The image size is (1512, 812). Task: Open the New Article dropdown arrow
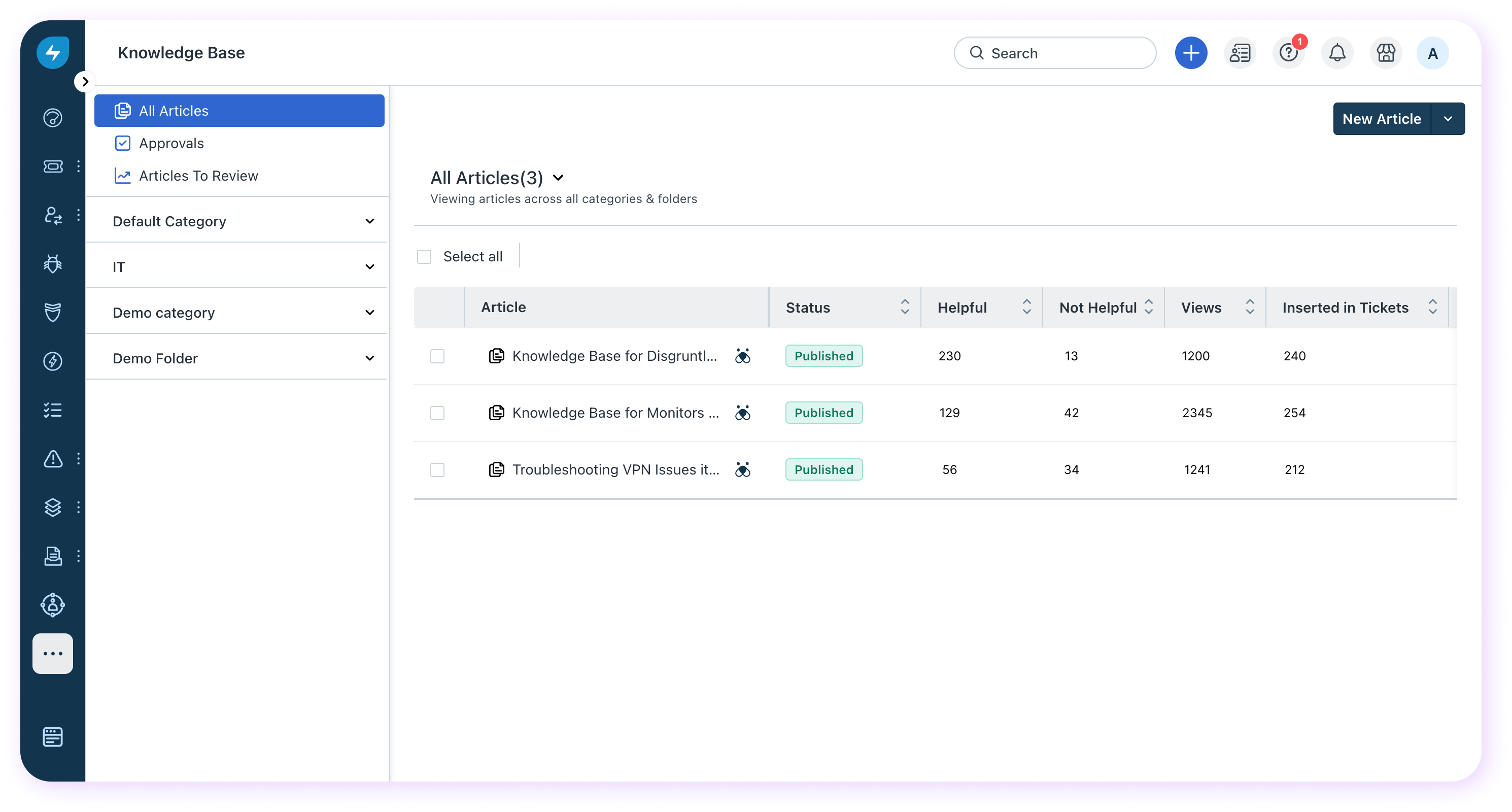coord(1448,119)
